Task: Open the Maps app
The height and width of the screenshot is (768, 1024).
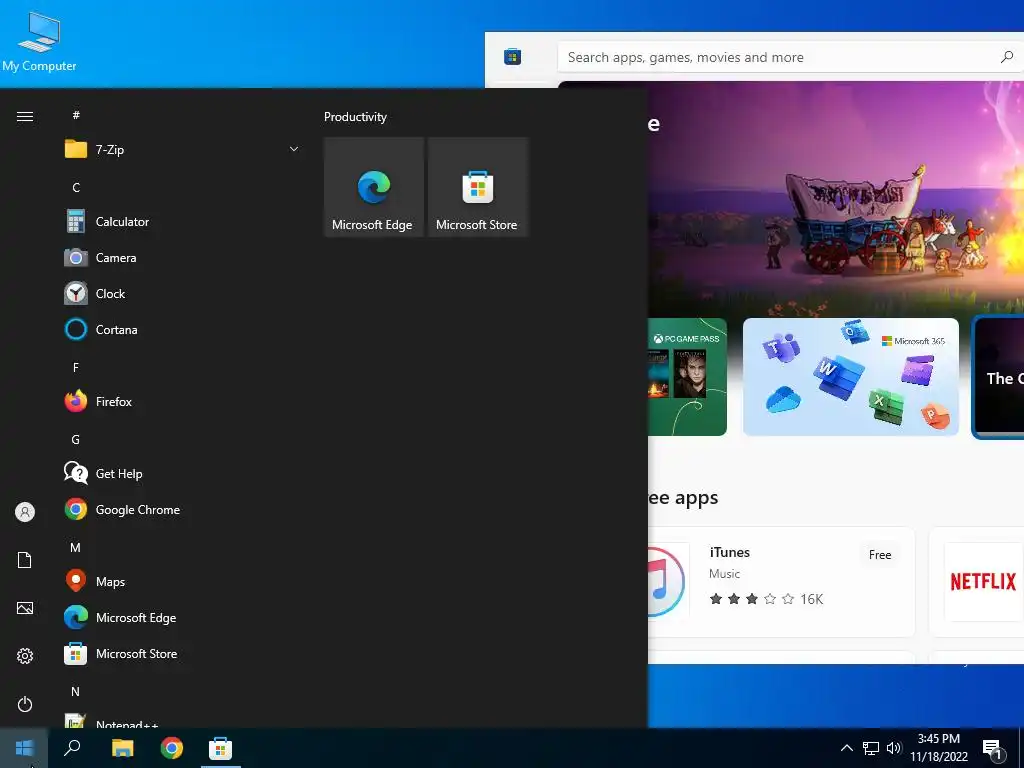Action: click(182, 581)
